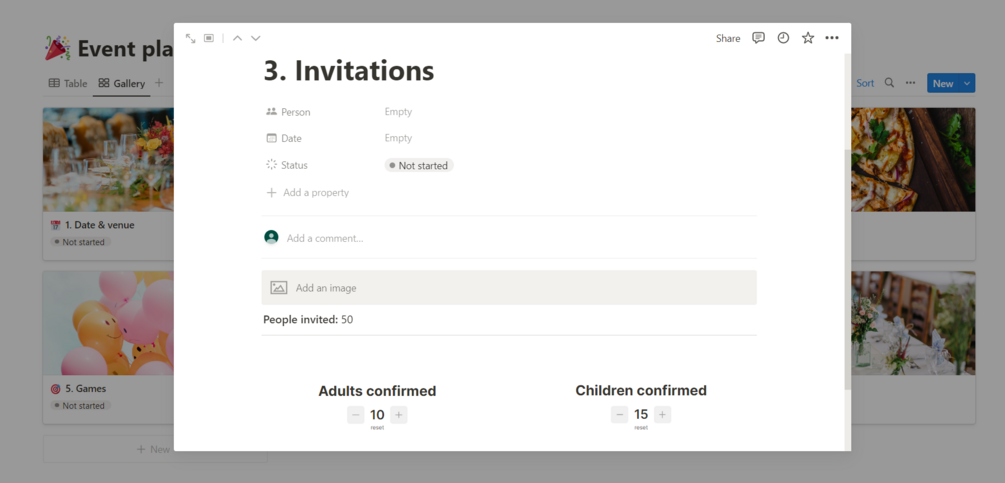Click the Share button
This screenshot has width=1005, height=483.
click(728, 38)
